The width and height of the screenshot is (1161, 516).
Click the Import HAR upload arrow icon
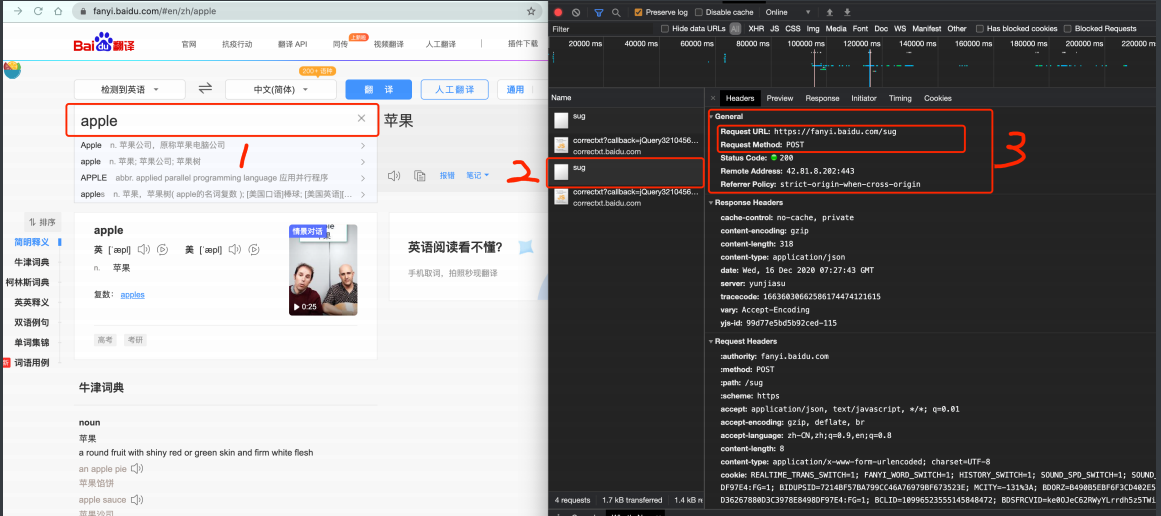(x=829, y=12)
